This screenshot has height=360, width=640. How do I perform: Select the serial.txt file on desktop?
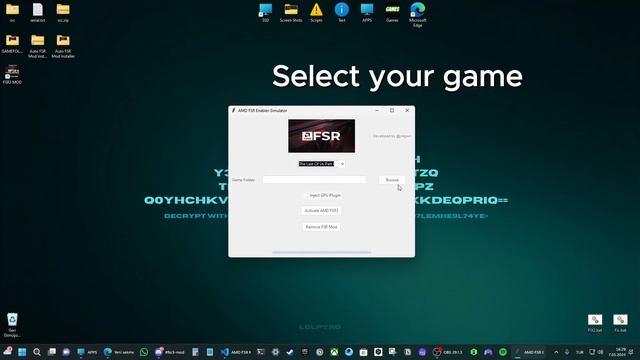coord(38,12)
